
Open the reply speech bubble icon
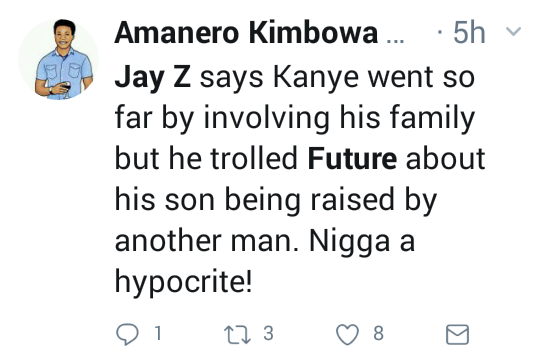127,334
